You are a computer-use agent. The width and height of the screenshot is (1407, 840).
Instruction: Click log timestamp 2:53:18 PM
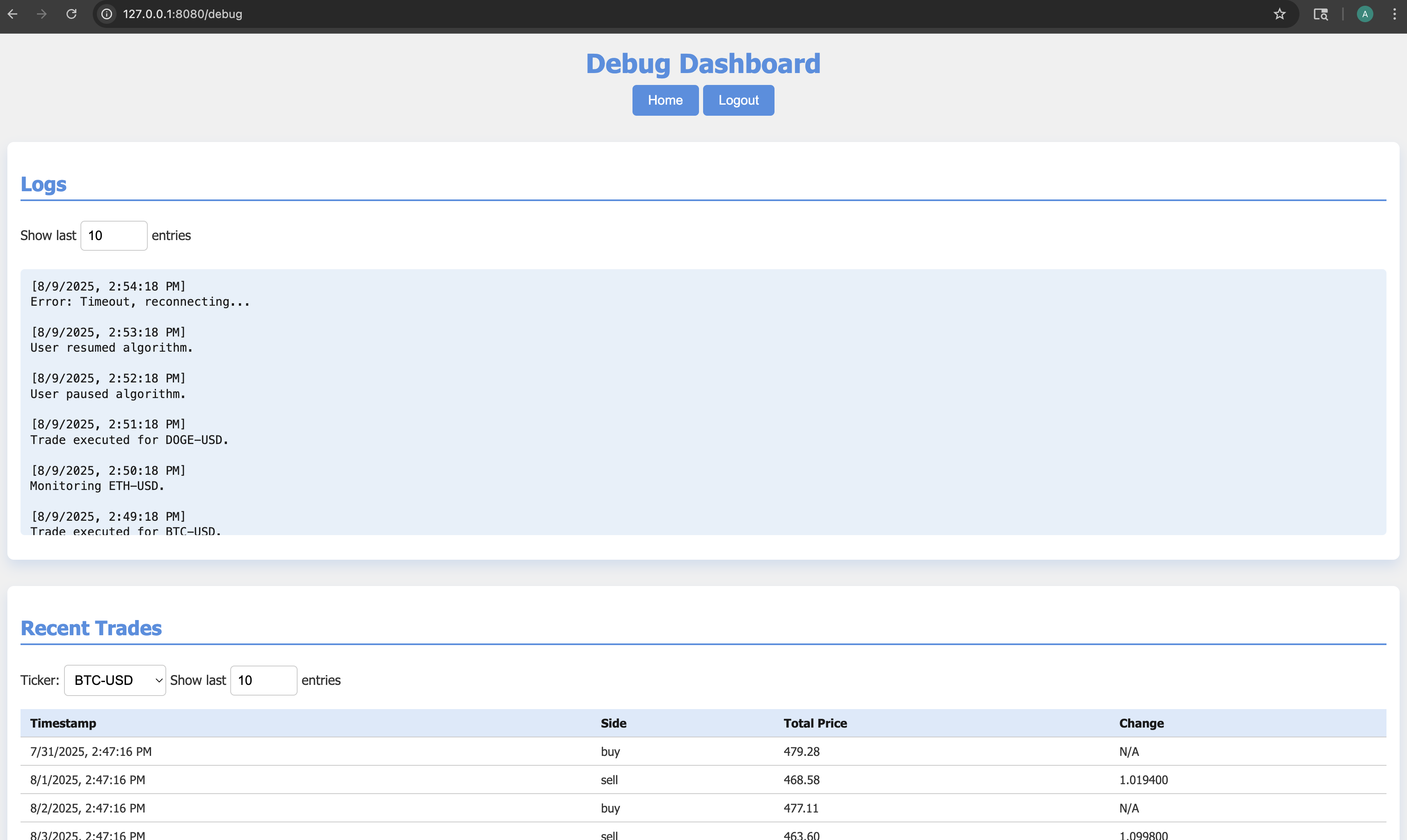coord(108,332)
